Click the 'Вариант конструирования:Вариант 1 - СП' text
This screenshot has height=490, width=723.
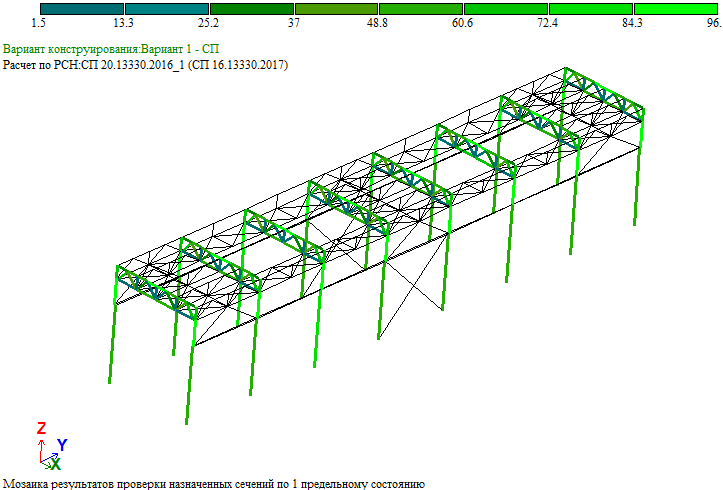[111, 49]
